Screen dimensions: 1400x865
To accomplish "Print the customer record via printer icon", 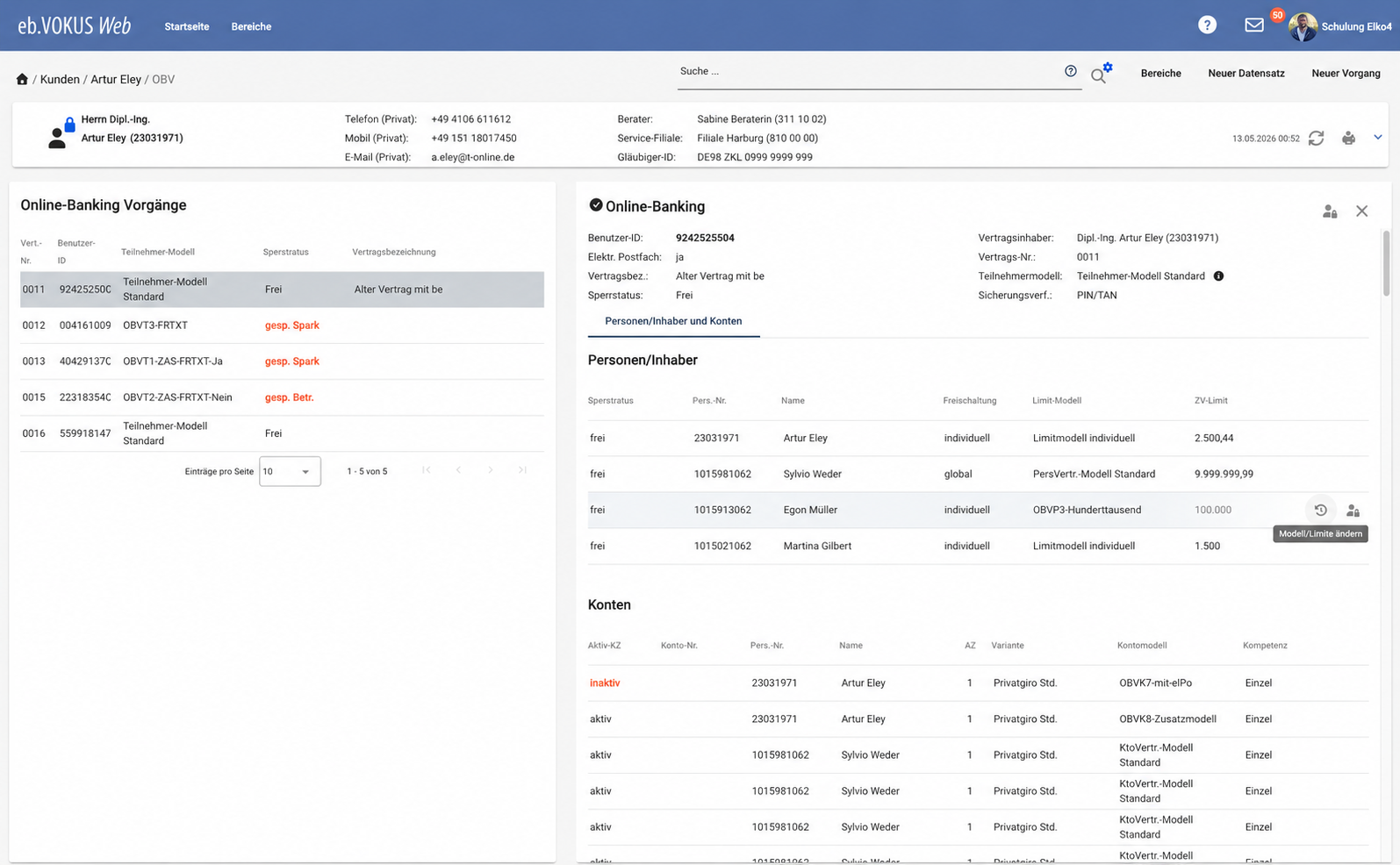I will 1348,138.
